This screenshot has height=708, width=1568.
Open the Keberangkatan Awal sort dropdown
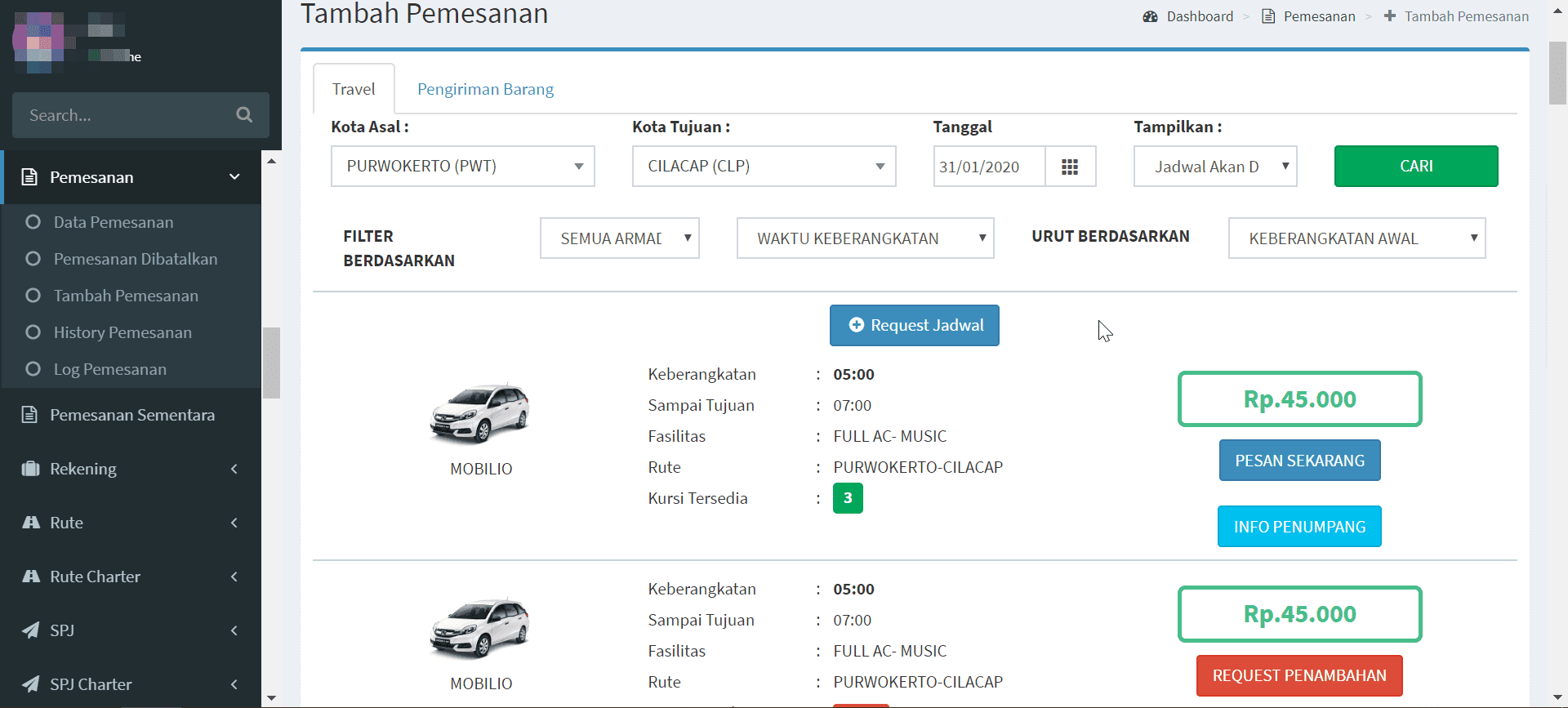1356,238
